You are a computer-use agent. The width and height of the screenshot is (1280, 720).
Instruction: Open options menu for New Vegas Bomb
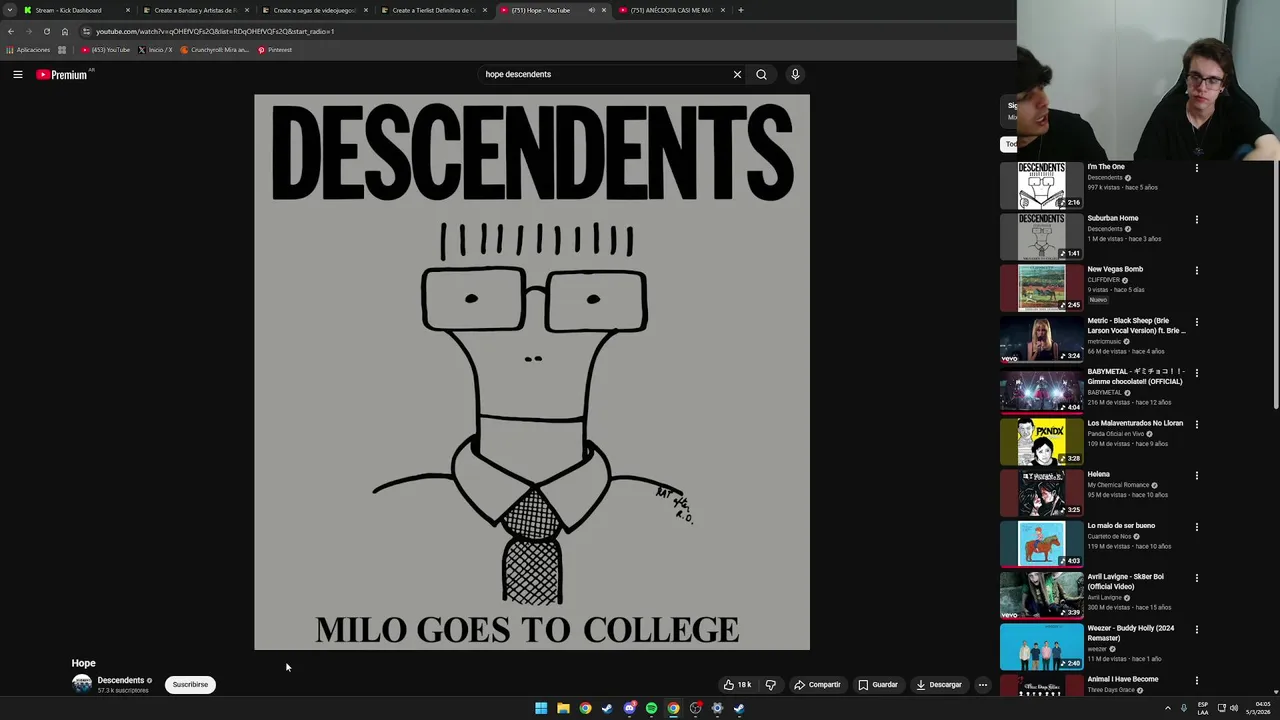(x=1196, y=270)
